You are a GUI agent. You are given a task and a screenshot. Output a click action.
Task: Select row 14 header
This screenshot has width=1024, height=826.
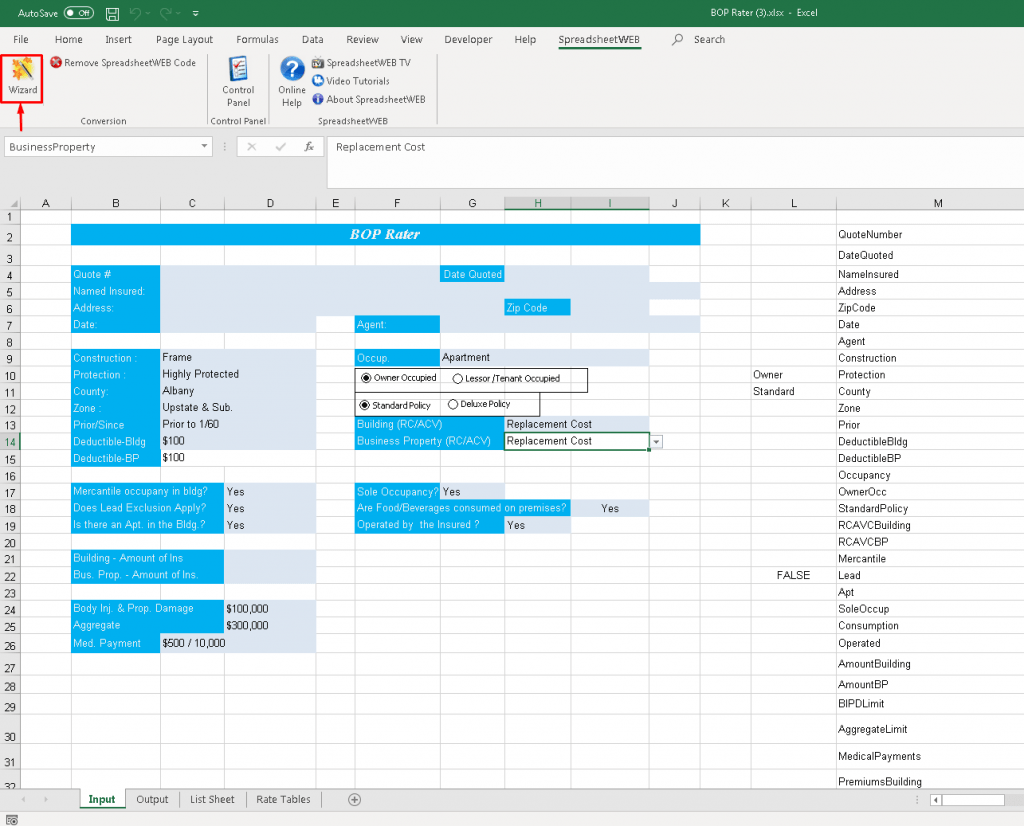pos(10,442)
